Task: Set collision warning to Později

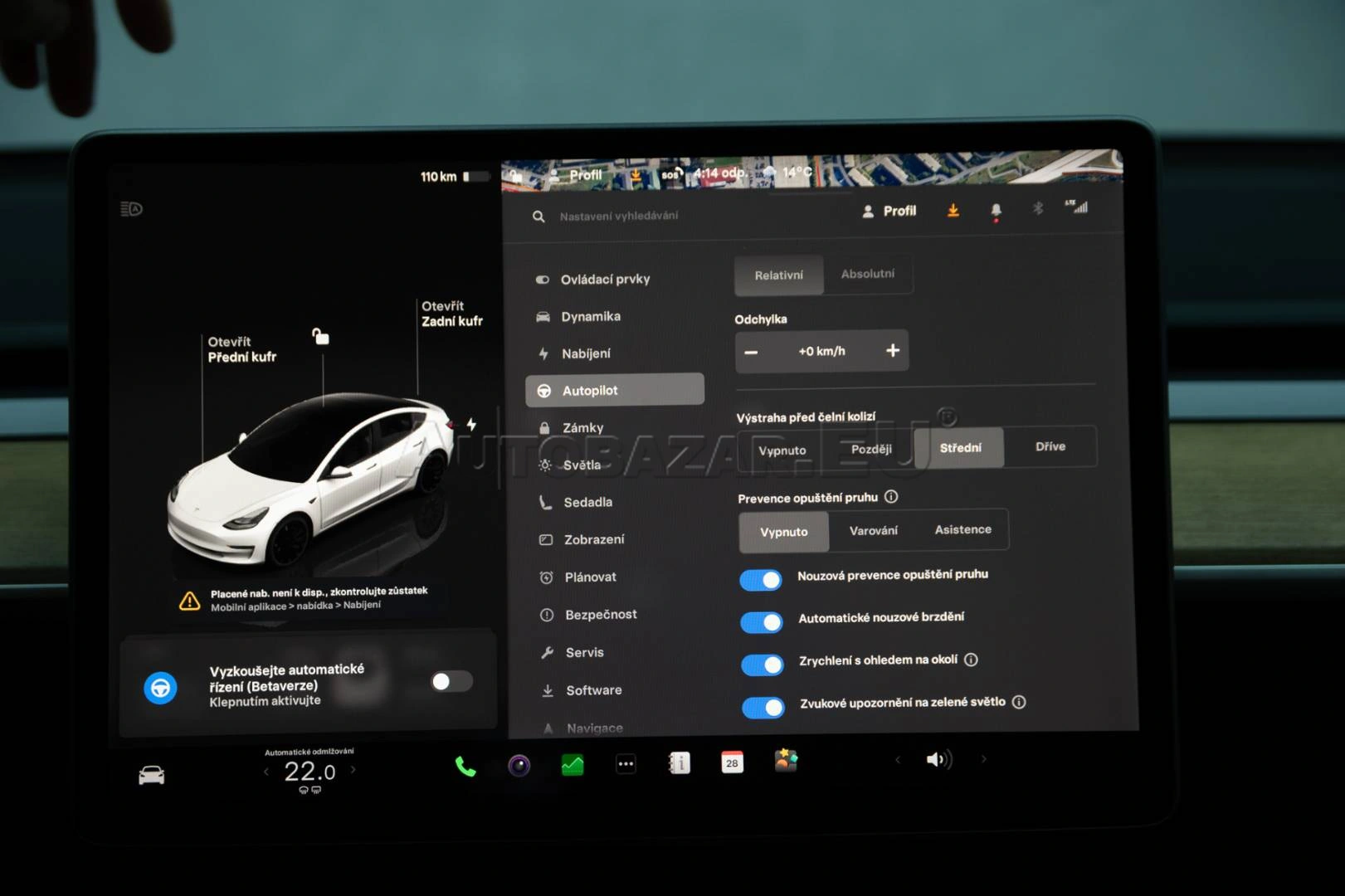Action: click(871, 449)
